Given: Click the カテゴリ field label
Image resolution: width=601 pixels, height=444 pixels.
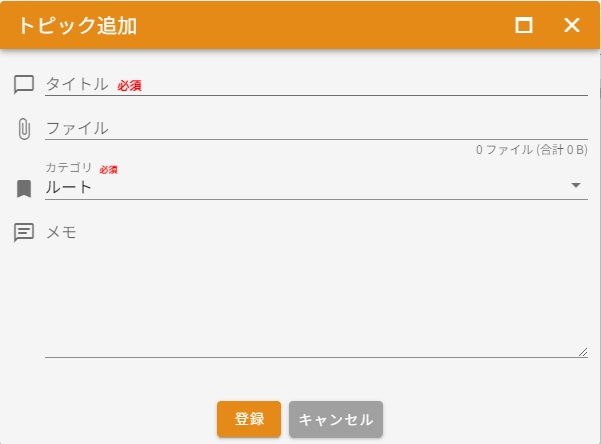Looking at the screenshot, I should tap(69, 168).
